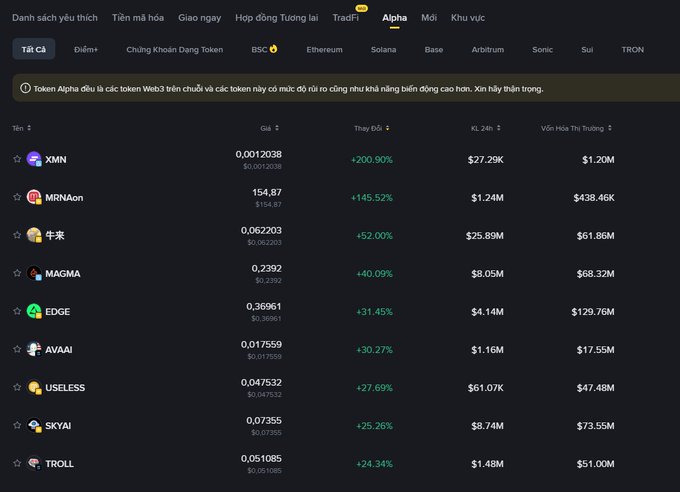Open XMN token name
This screenshot has height=492, width=680.
[x=56, y=160]
